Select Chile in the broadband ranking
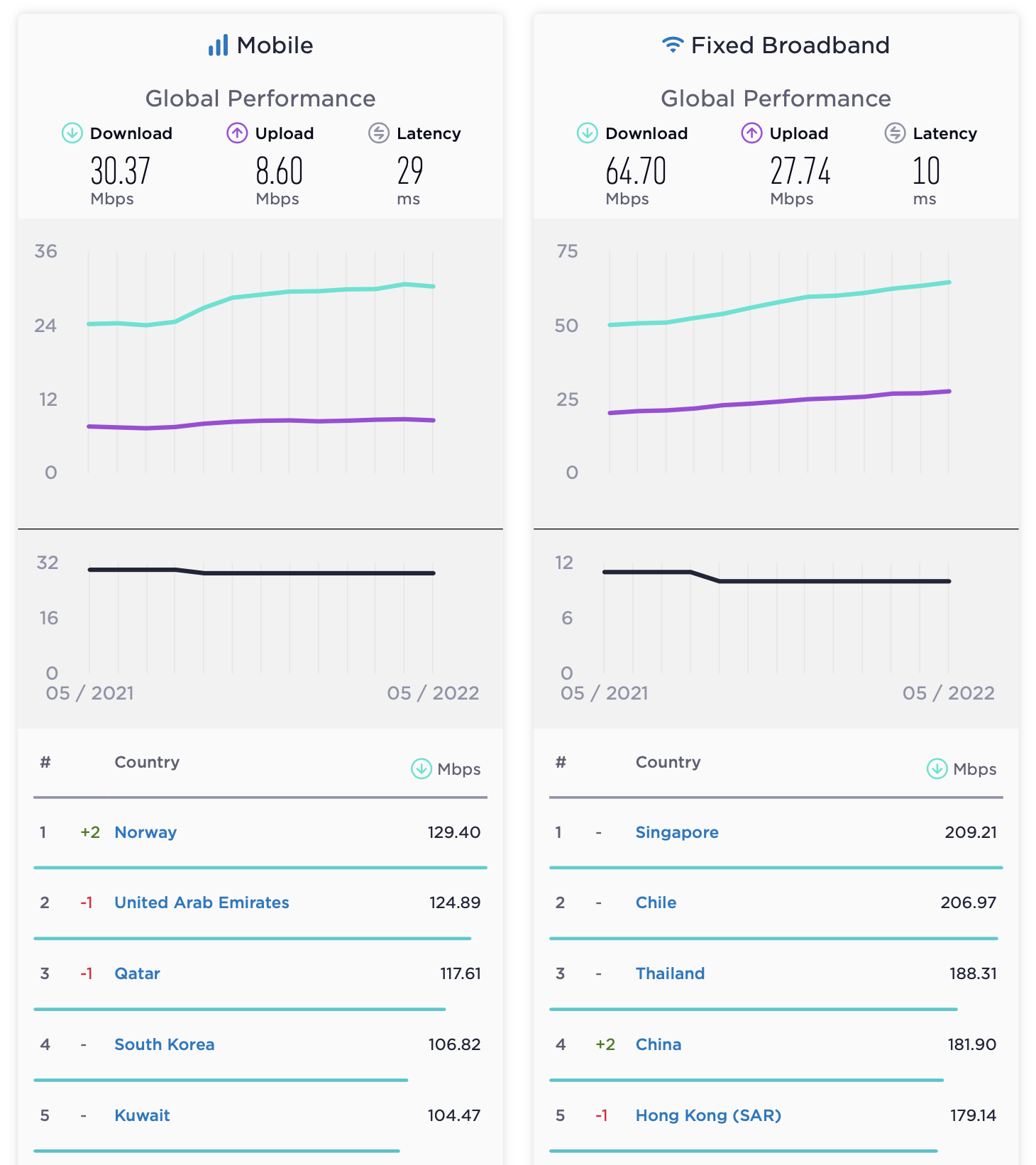 (656, 902)
